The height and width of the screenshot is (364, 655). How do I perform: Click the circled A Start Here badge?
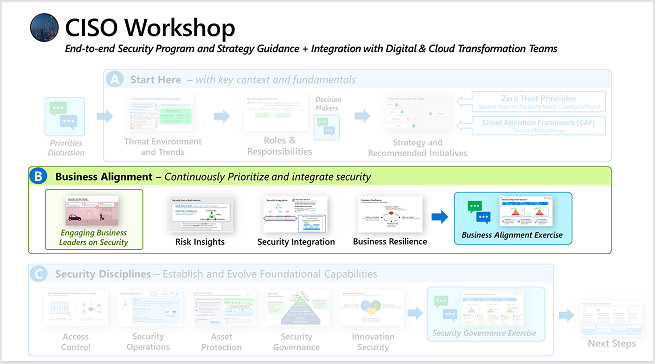coord(114,79)
